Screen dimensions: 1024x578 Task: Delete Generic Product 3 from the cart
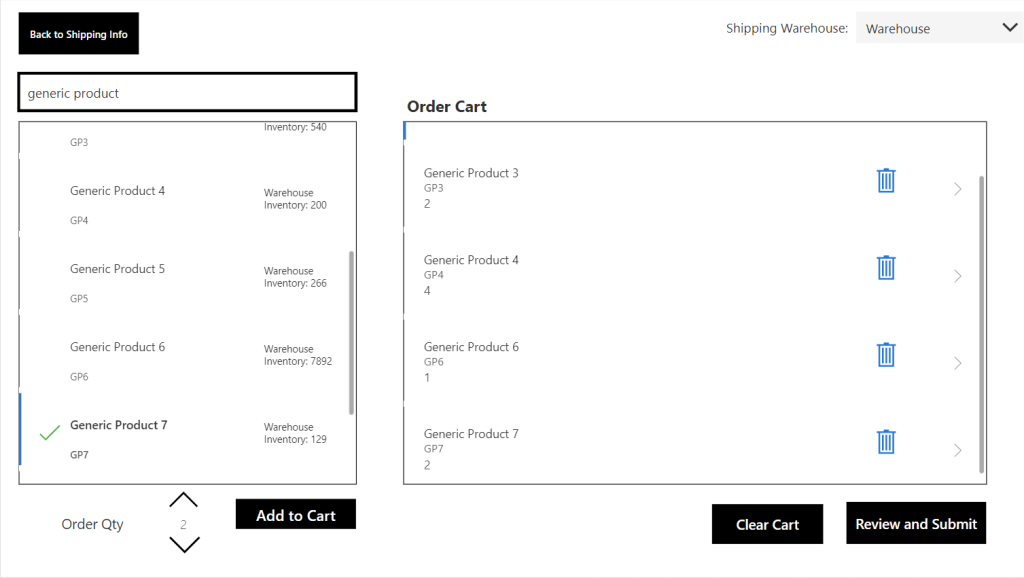click(886, 181)
